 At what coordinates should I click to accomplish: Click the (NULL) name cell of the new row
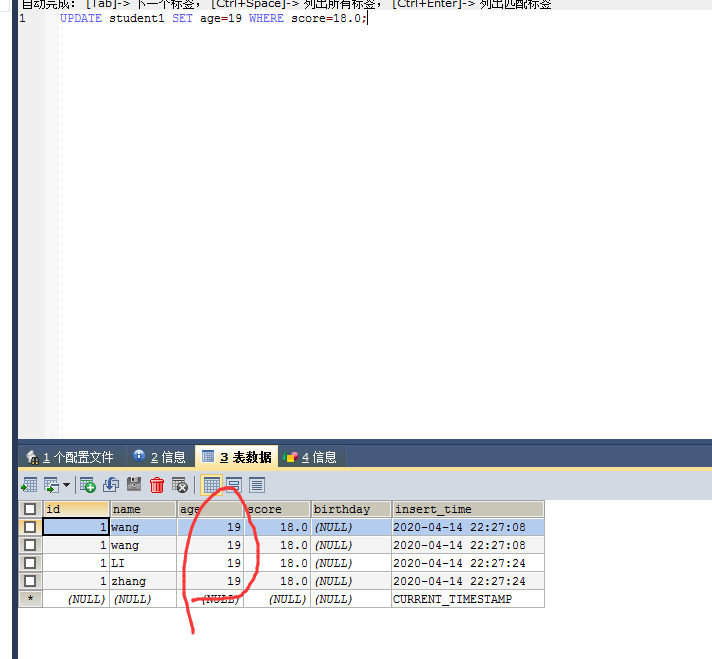(x=143, y=599)
